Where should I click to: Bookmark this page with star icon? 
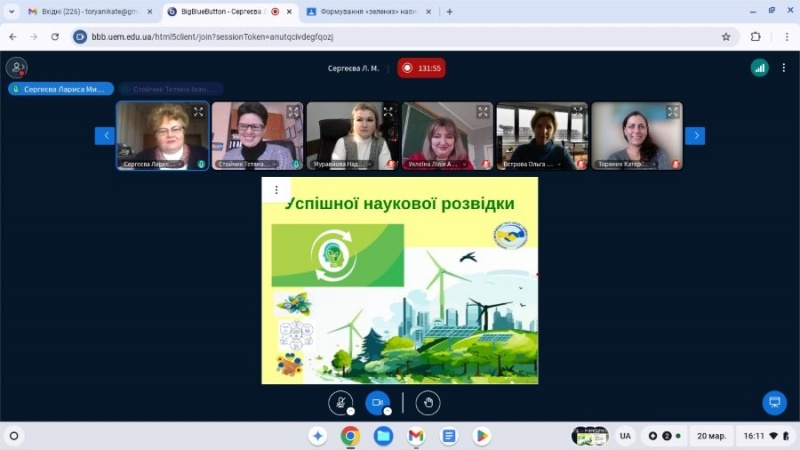(x=726, y=36)
